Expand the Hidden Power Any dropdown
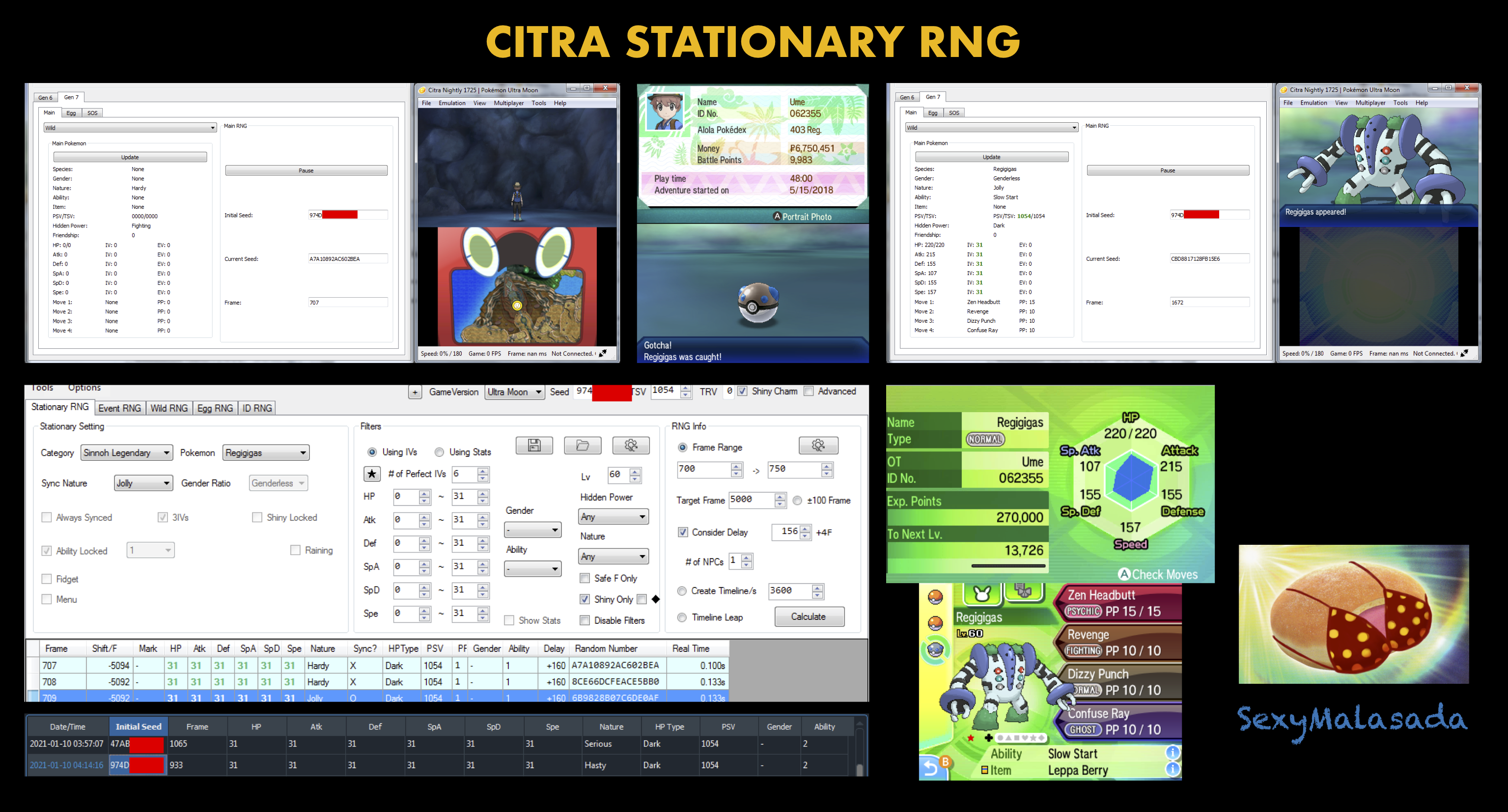This screenshot has width=1508, height=812. 613,516
